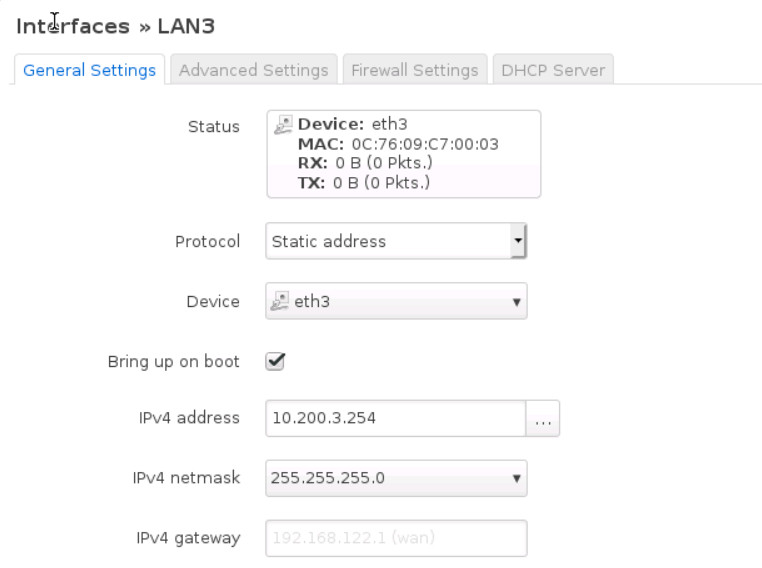The width and height of the screenshot is (762, 568).
Task: Open the Advanced Settings tab
Action: pyautogui.click(x=253, y=70)
